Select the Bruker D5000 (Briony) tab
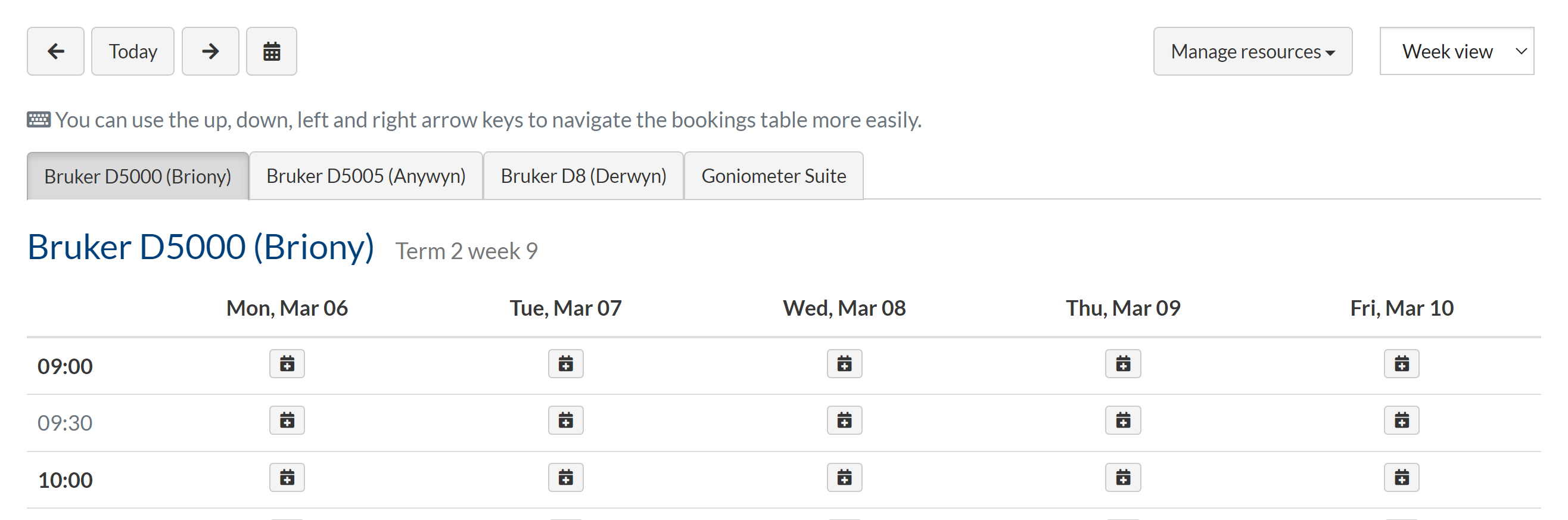 point(138,176)
